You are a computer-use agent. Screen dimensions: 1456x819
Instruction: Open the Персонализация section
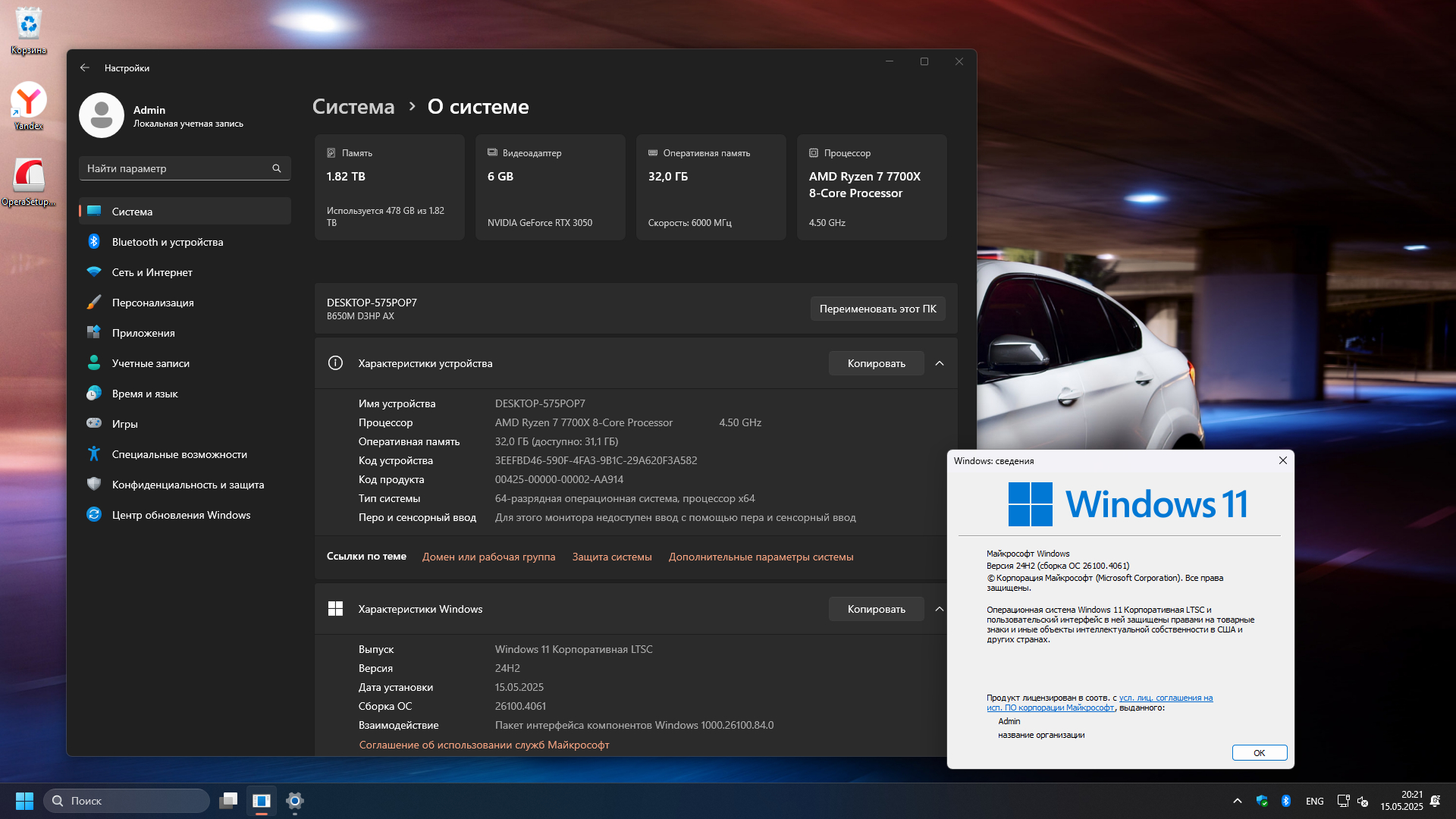pyautogui.click(x=185, y=303)
